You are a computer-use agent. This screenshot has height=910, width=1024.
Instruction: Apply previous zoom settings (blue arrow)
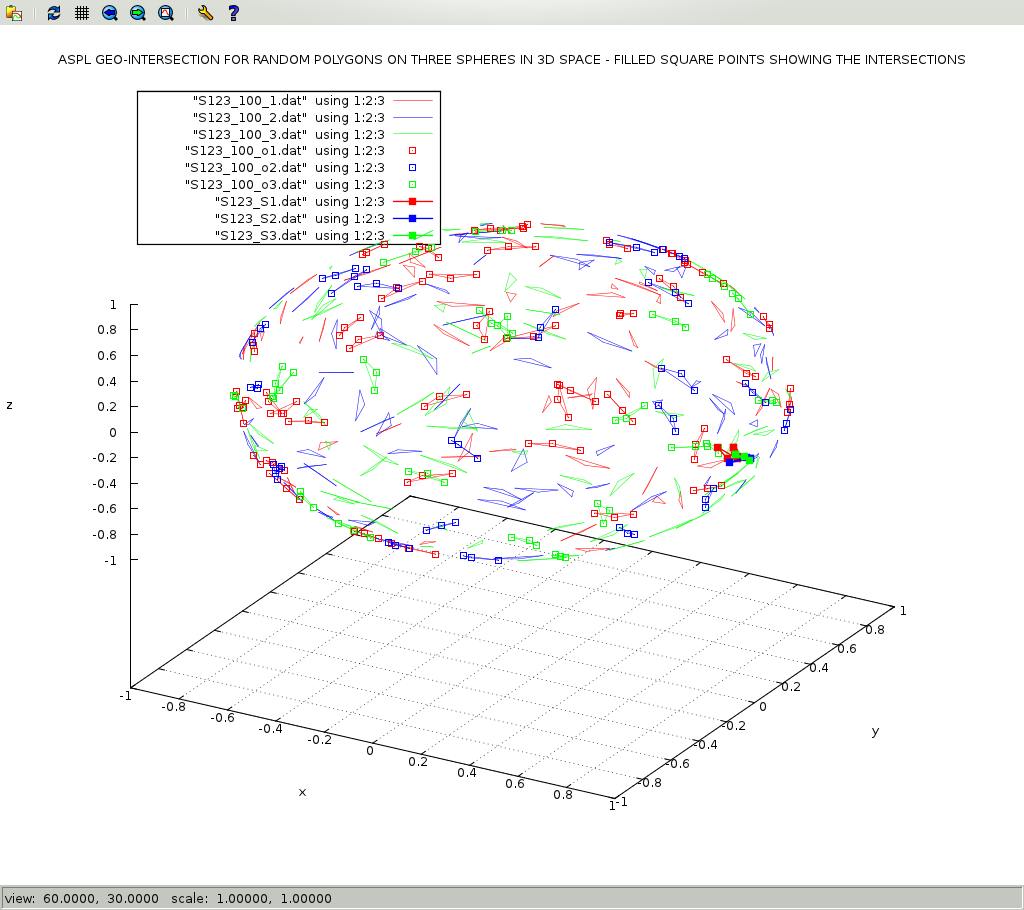110,13
